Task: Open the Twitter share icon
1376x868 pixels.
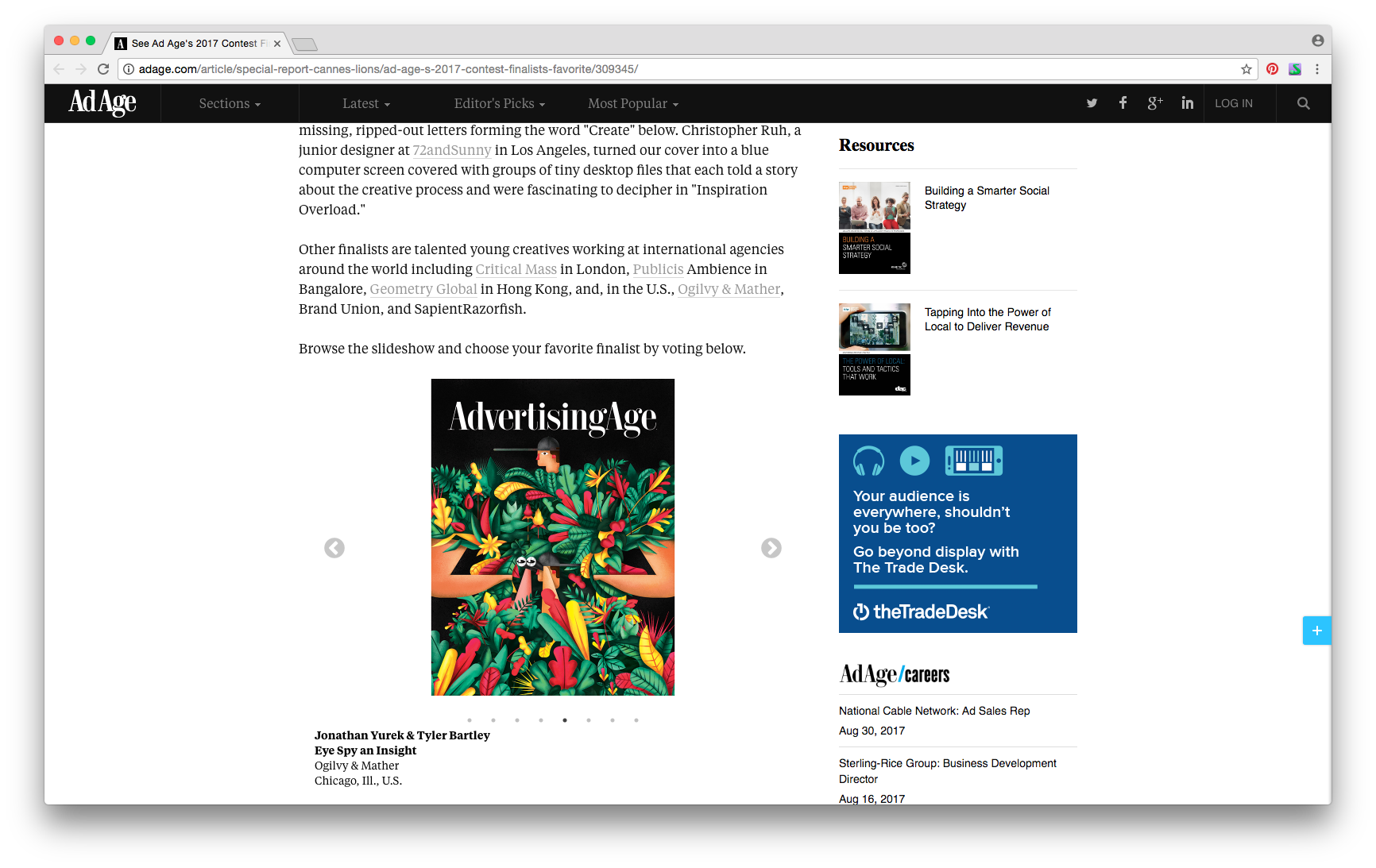Action: 1092,103
